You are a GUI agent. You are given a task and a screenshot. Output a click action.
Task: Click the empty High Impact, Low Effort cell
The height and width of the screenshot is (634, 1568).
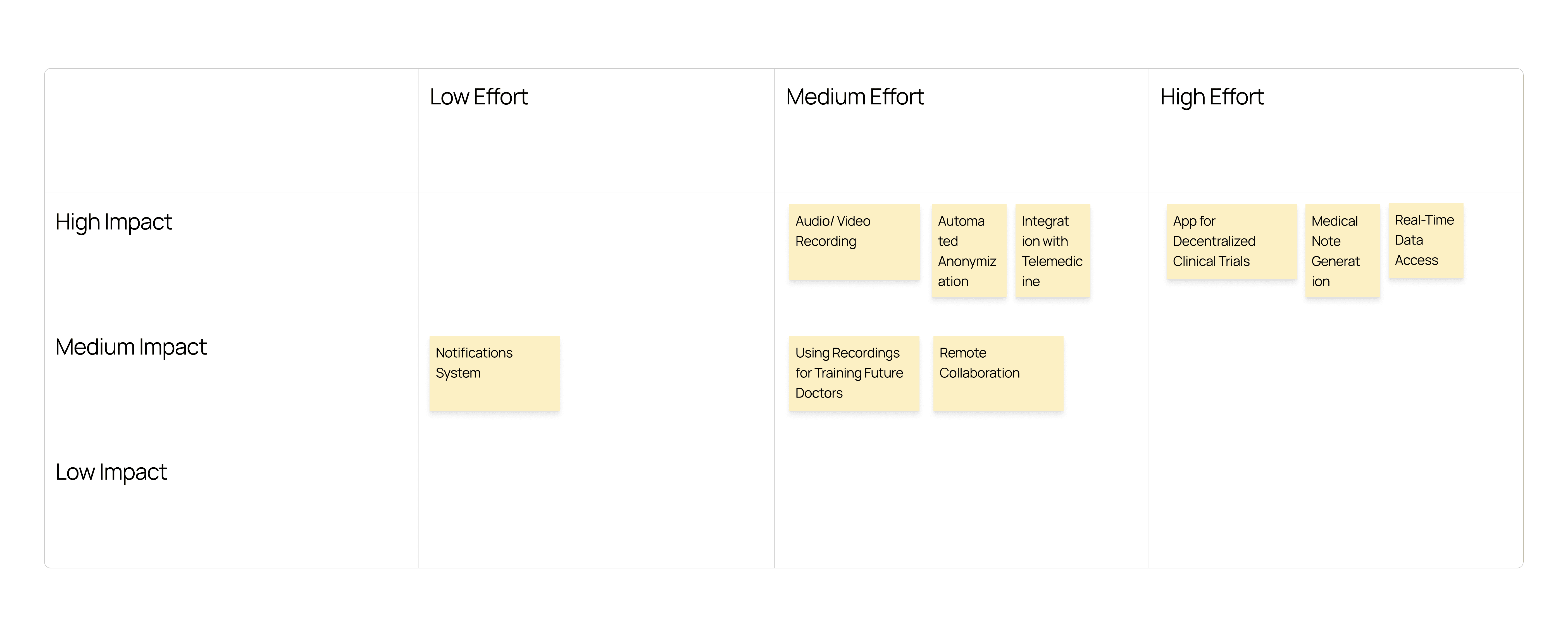(x=596, y=255)
